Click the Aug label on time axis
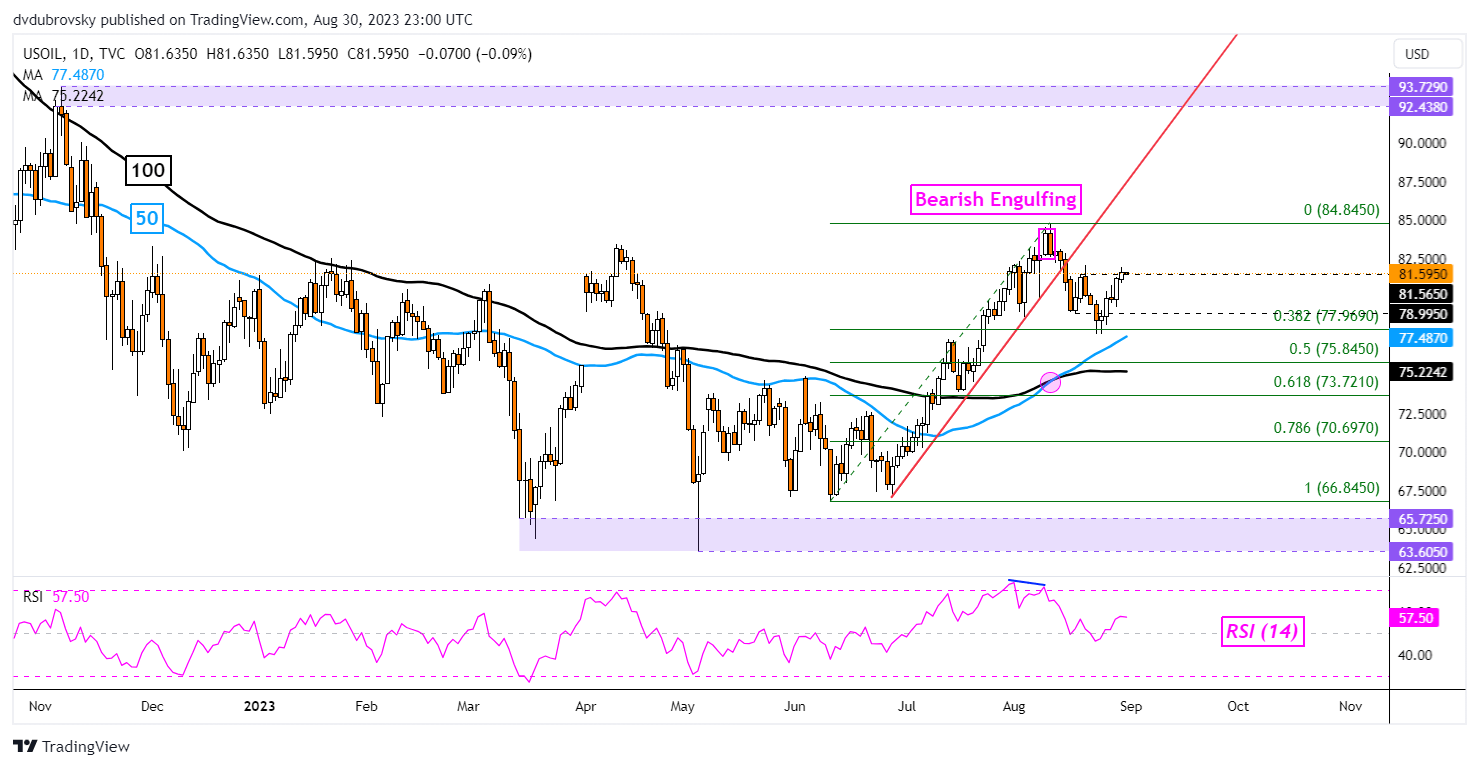The width and height of the screenshot is (1479, 768). click(1014, 706)
